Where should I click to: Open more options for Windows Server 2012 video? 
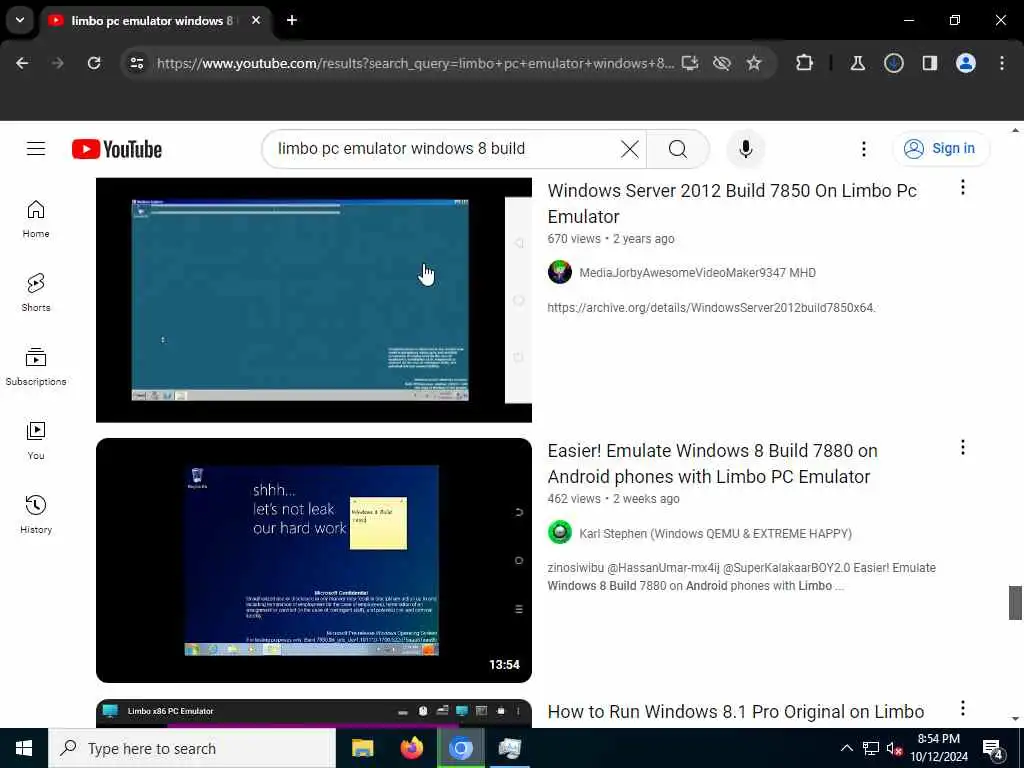tap(963, 188)
